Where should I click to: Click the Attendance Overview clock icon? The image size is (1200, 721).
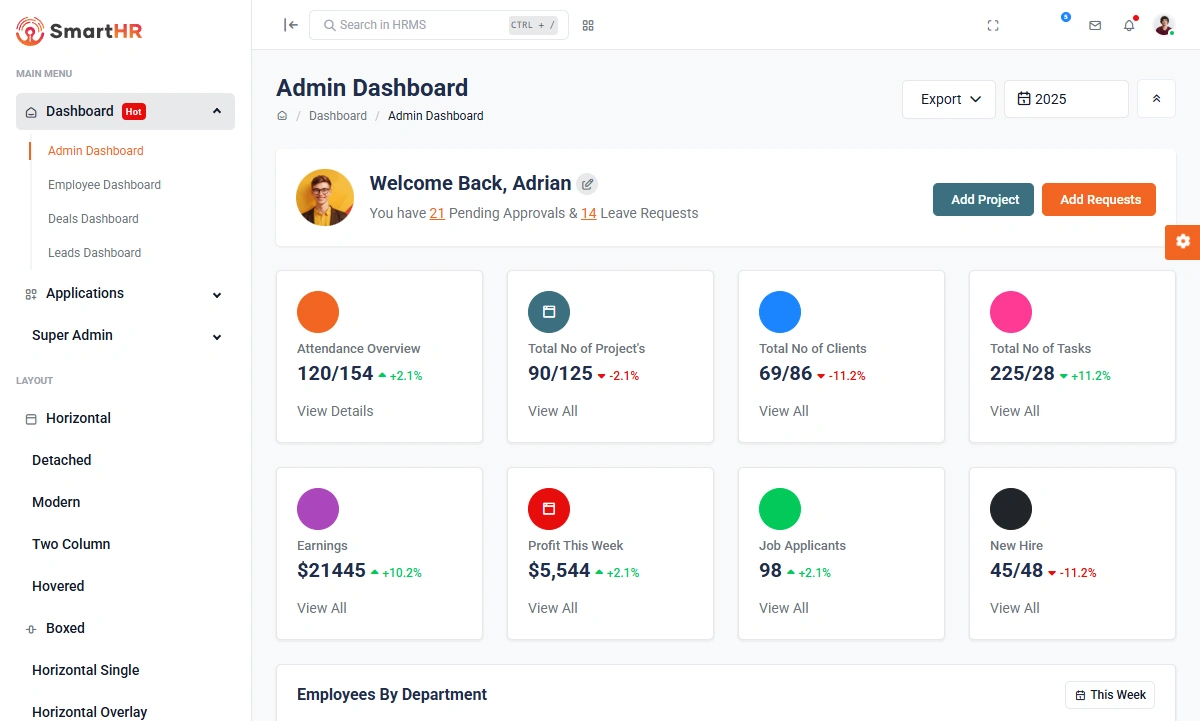click(x=318, y=311)
